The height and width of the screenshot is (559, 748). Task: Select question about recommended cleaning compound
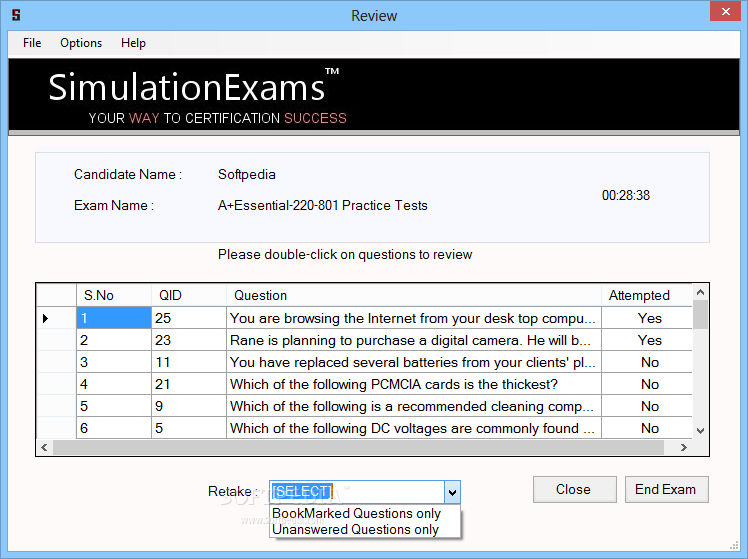(414, 406)
